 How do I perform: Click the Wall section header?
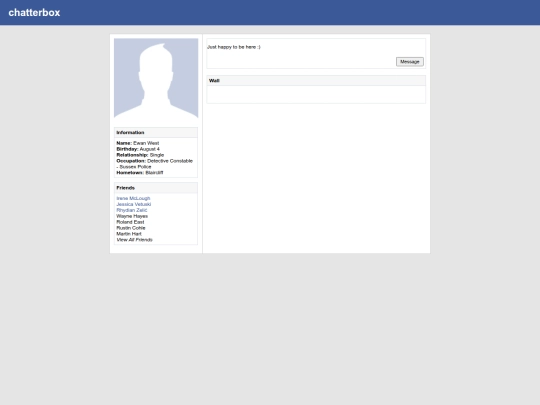[316, 81]
